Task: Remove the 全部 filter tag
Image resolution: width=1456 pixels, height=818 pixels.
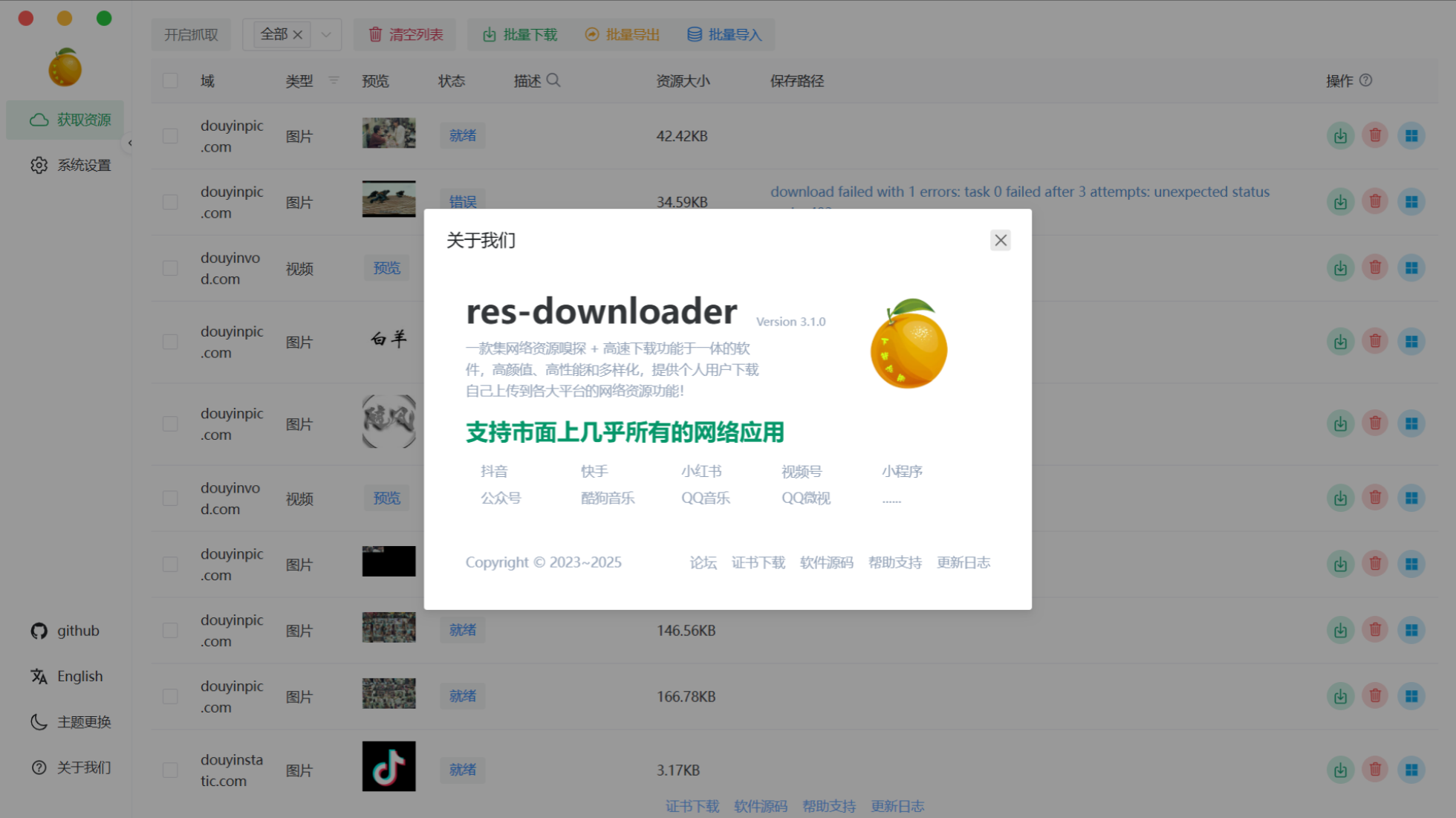Action: (298, 34)
